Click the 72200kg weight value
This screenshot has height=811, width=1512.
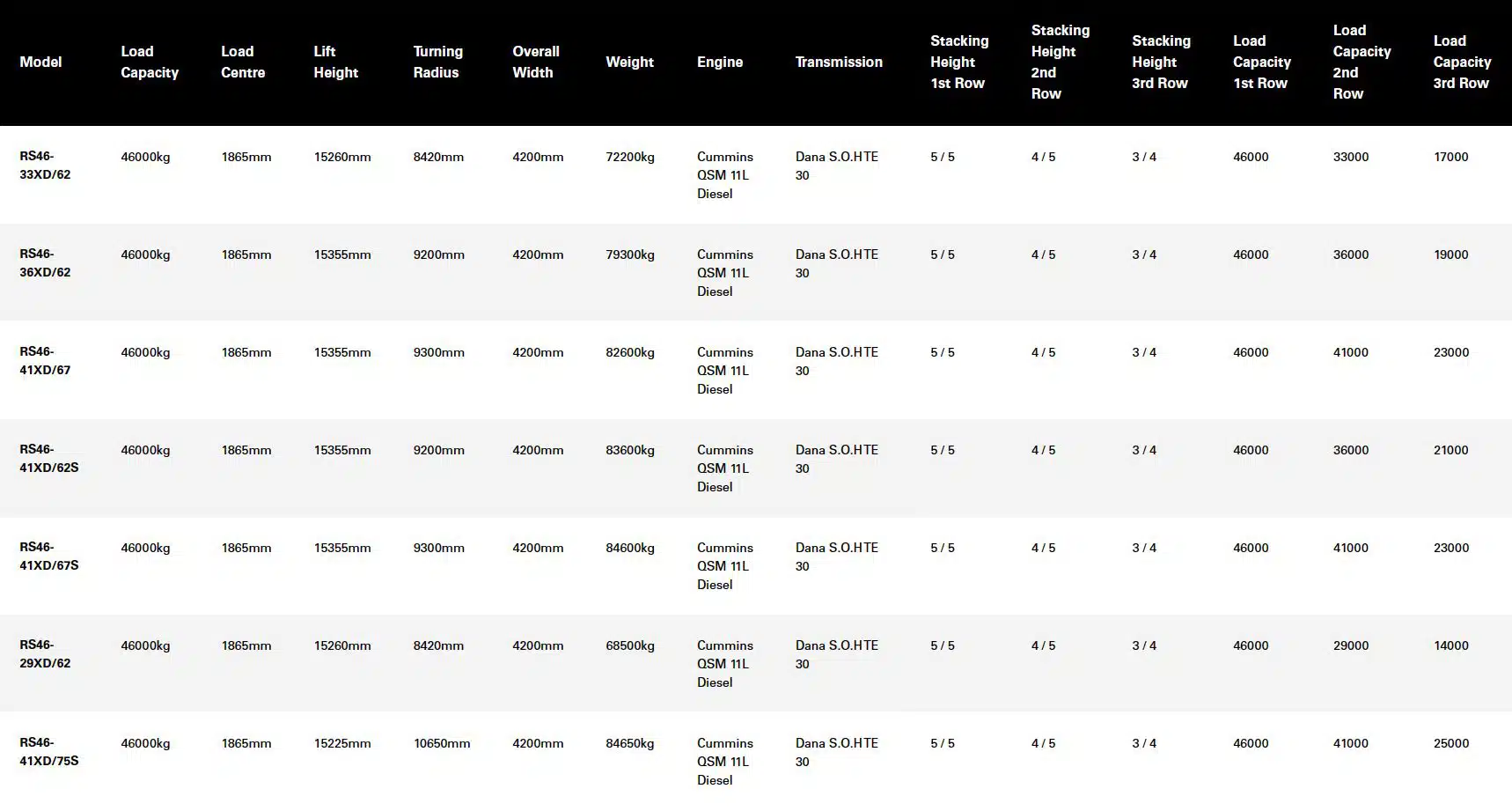630,157
